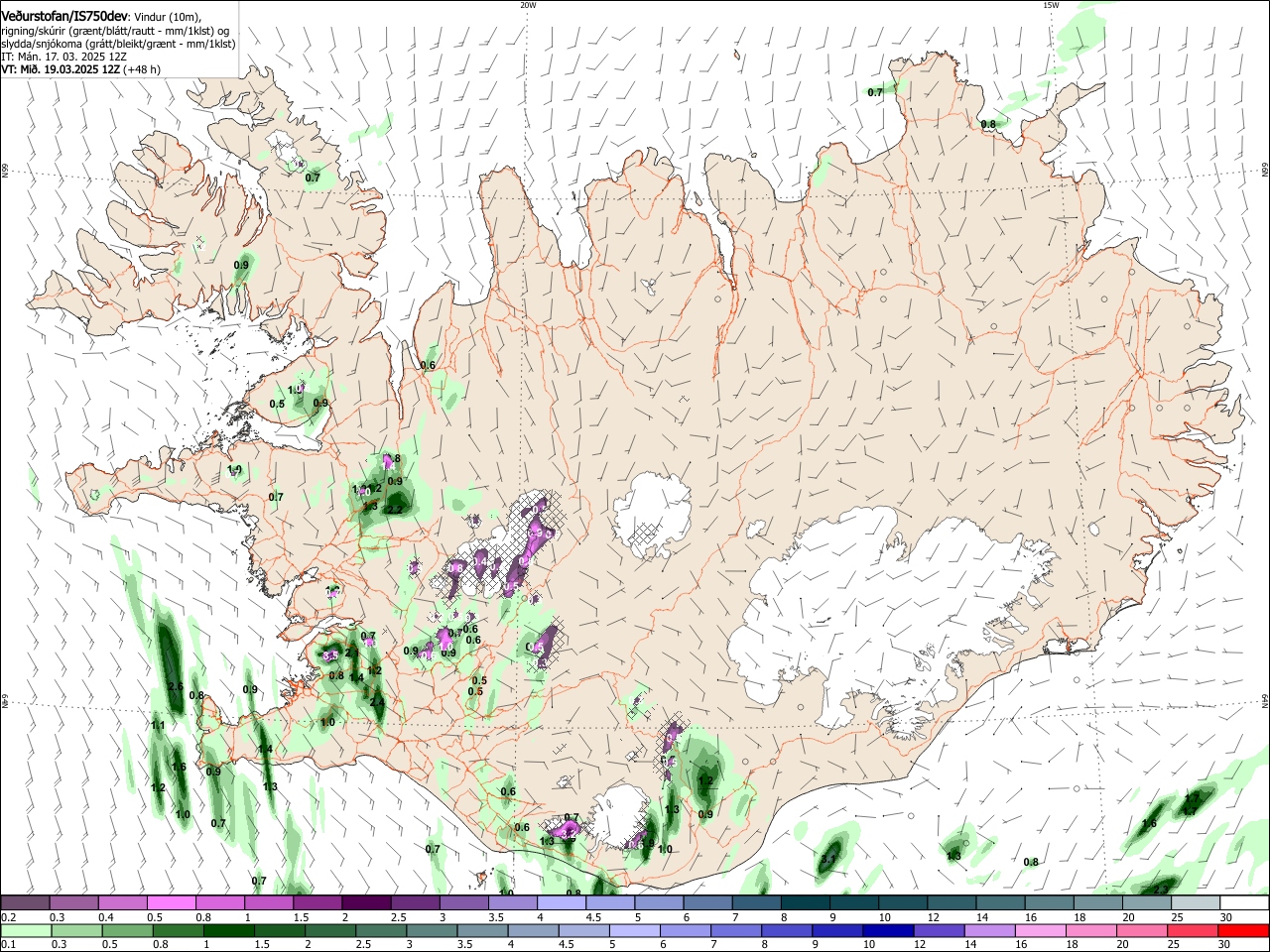Click the gray-teal 18 snow legend swatch

point(1098,902)
